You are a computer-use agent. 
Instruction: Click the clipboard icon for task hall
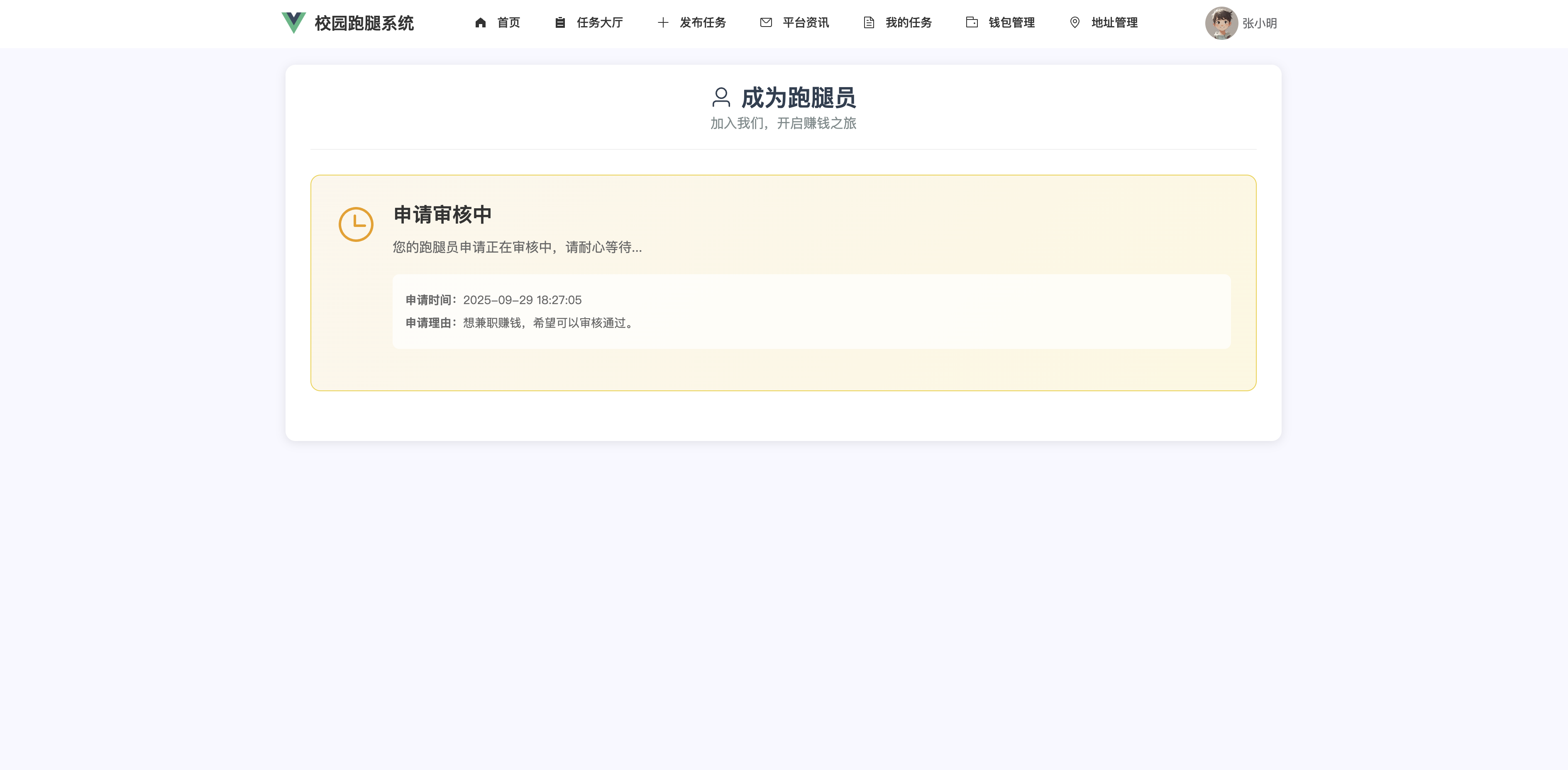pos(560,22)
